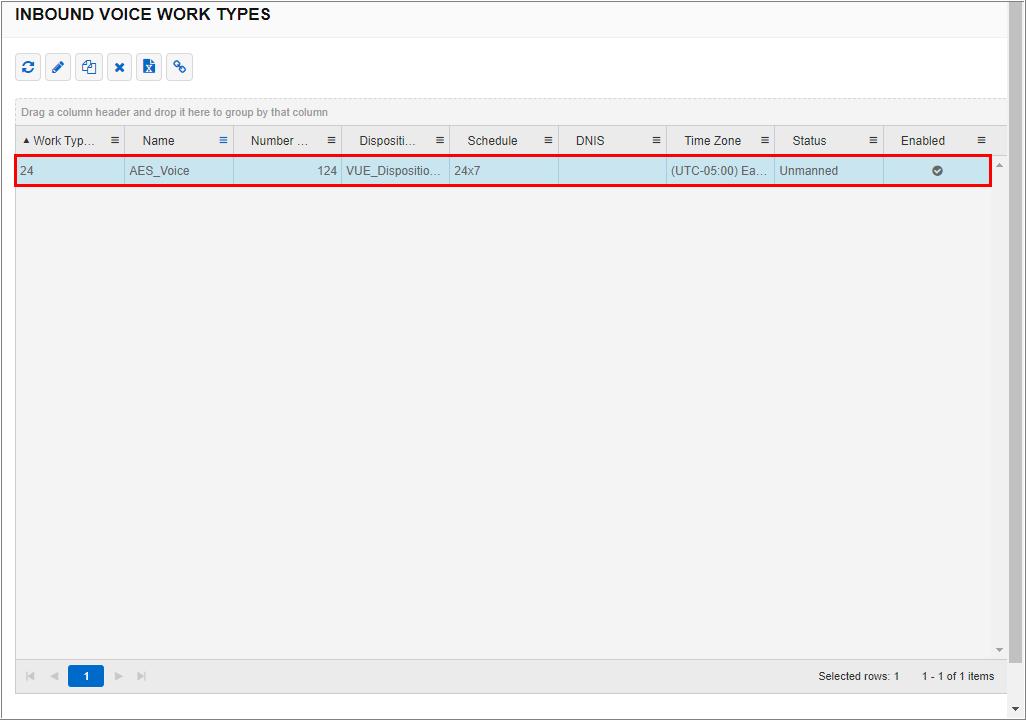Image resolution: width=1026 pixels, height=720 pixels.
Task: Export the work types to Excel
Action: pos(149,67)
